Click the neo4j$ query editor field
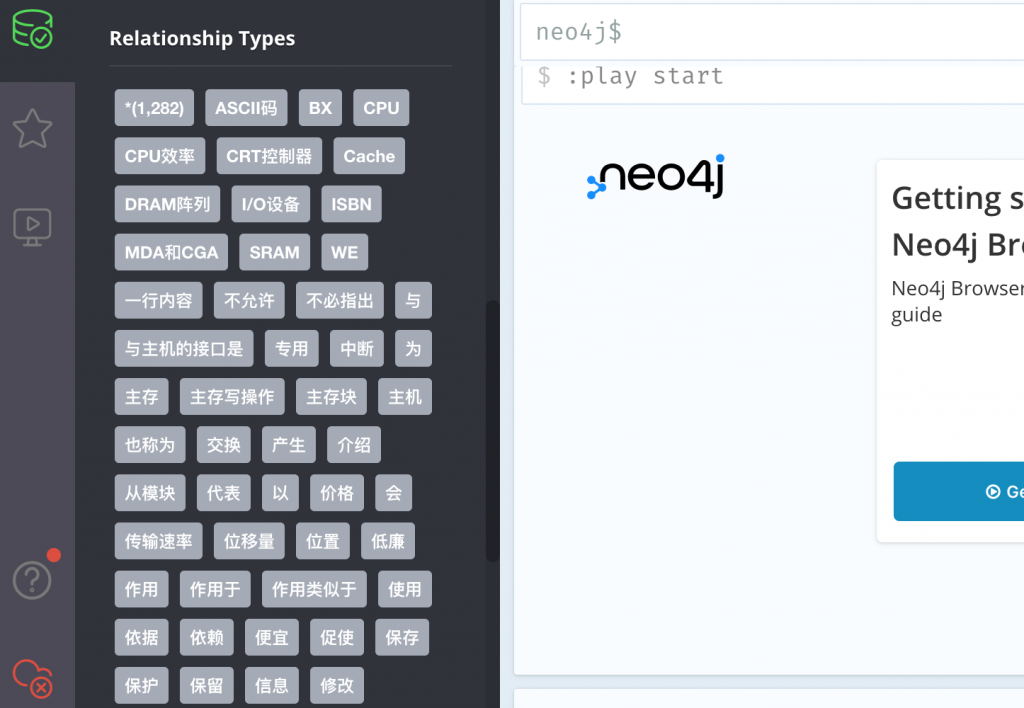The width and height of the screenshot is (1024, 708). click(x=772, y=32)
